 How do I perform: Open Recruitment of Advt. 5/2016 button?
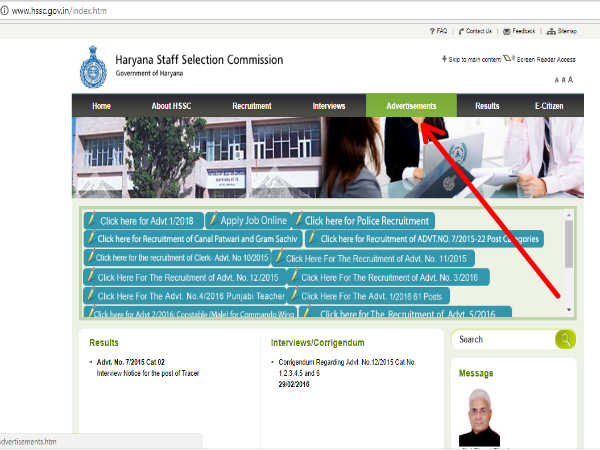tap(405, 312)
